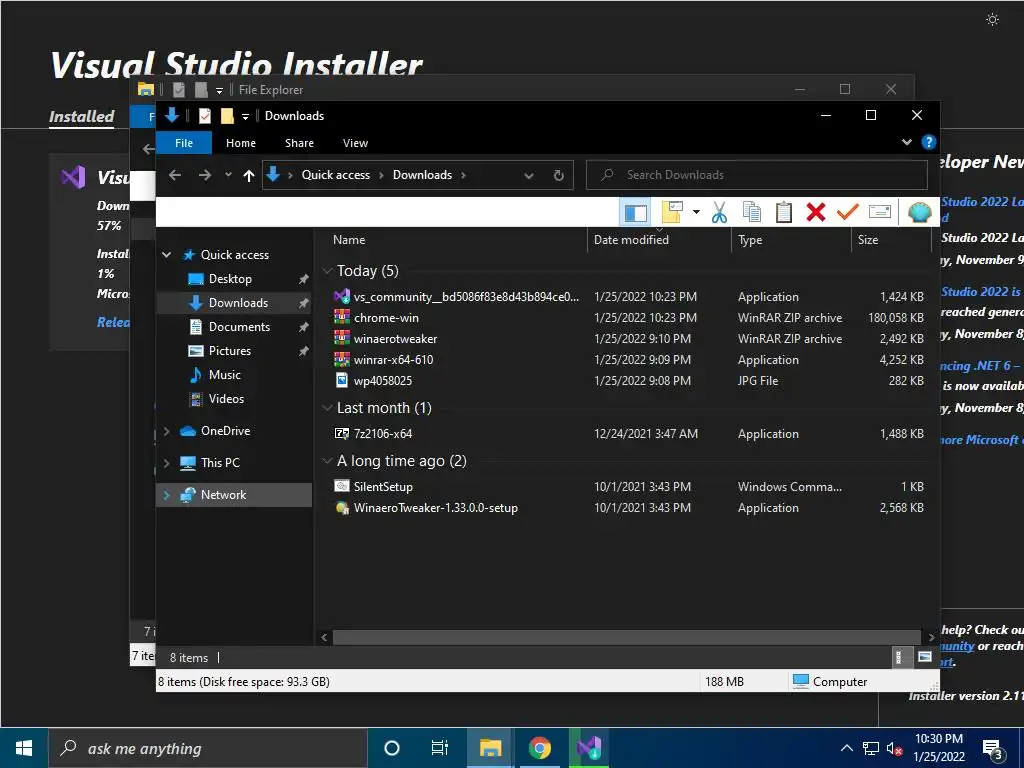Sort by the Name column header
The height and width of the screenshot is (768, 1024).
click(x=349, y=240)
